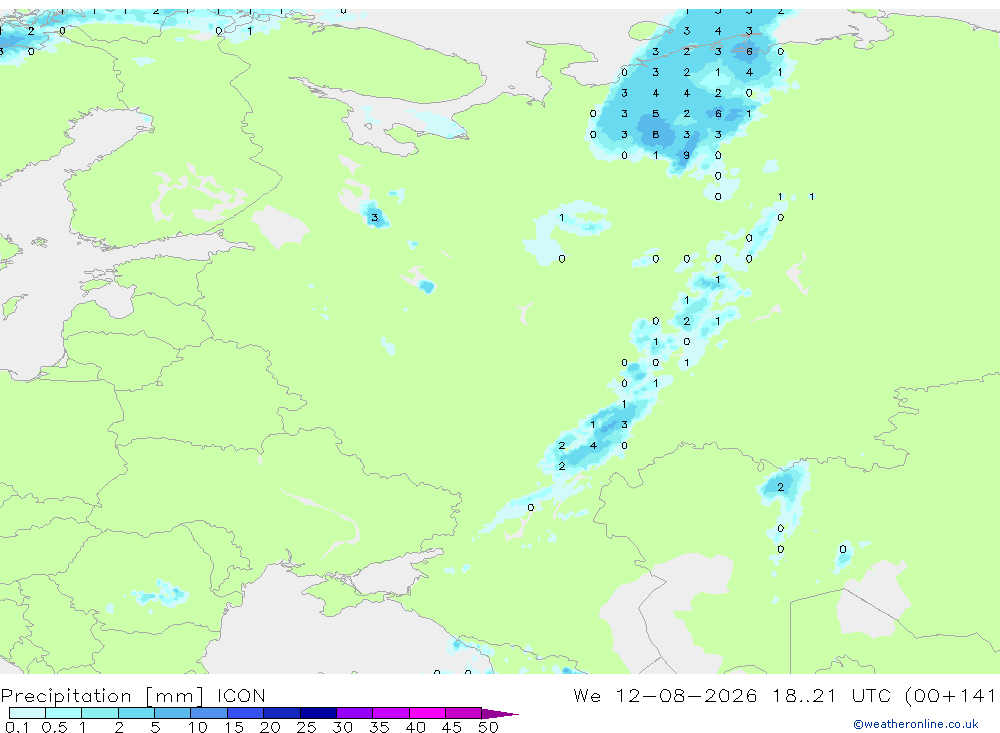Click the 0.1–0.5 mm legend color swatch
1000x733 pixels.
point(27,713)
